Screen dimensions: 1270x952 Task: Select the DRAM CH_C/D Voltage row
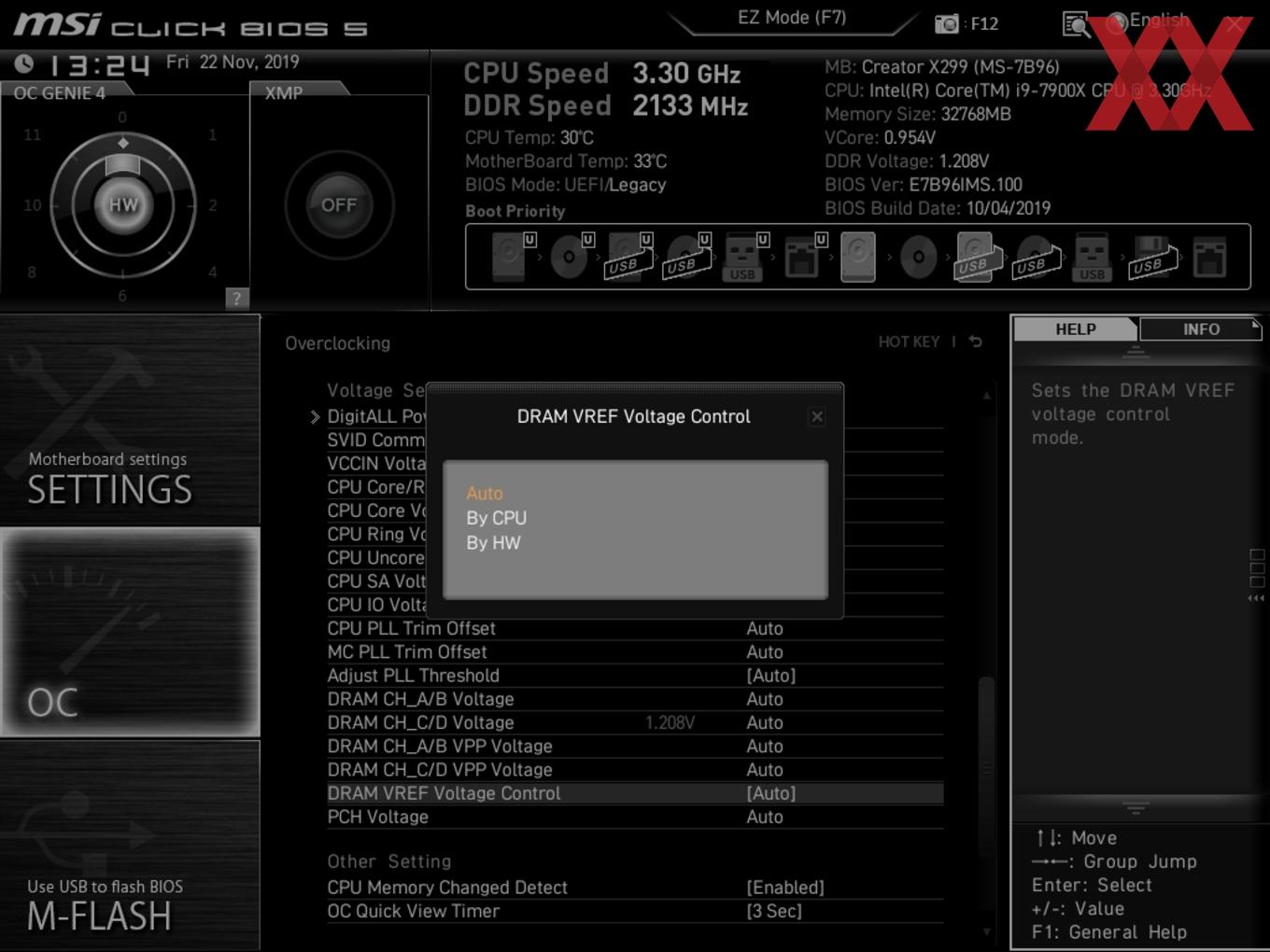pos(635,722)
